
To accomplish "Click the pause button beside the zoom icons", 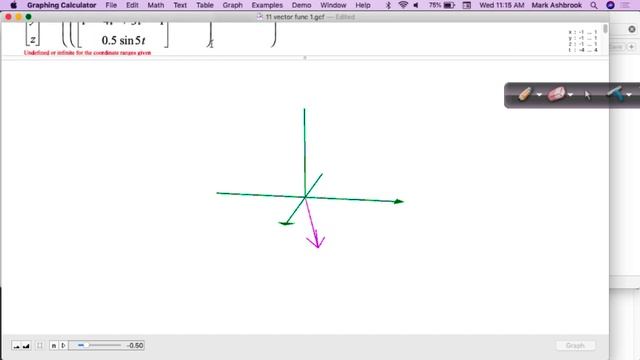I will click(40, 346).
